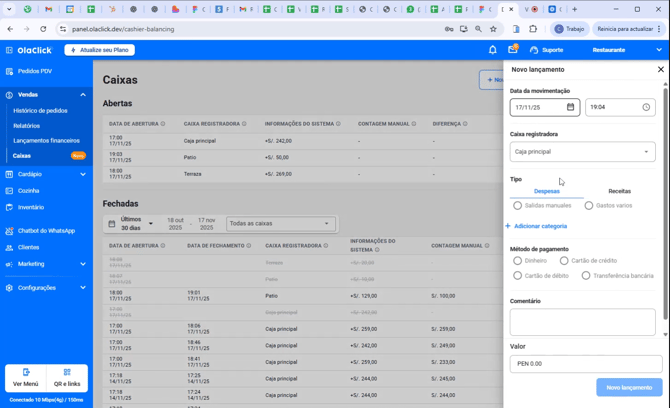
Task: Open a new browser tab
Action: [x=574, y=9]
